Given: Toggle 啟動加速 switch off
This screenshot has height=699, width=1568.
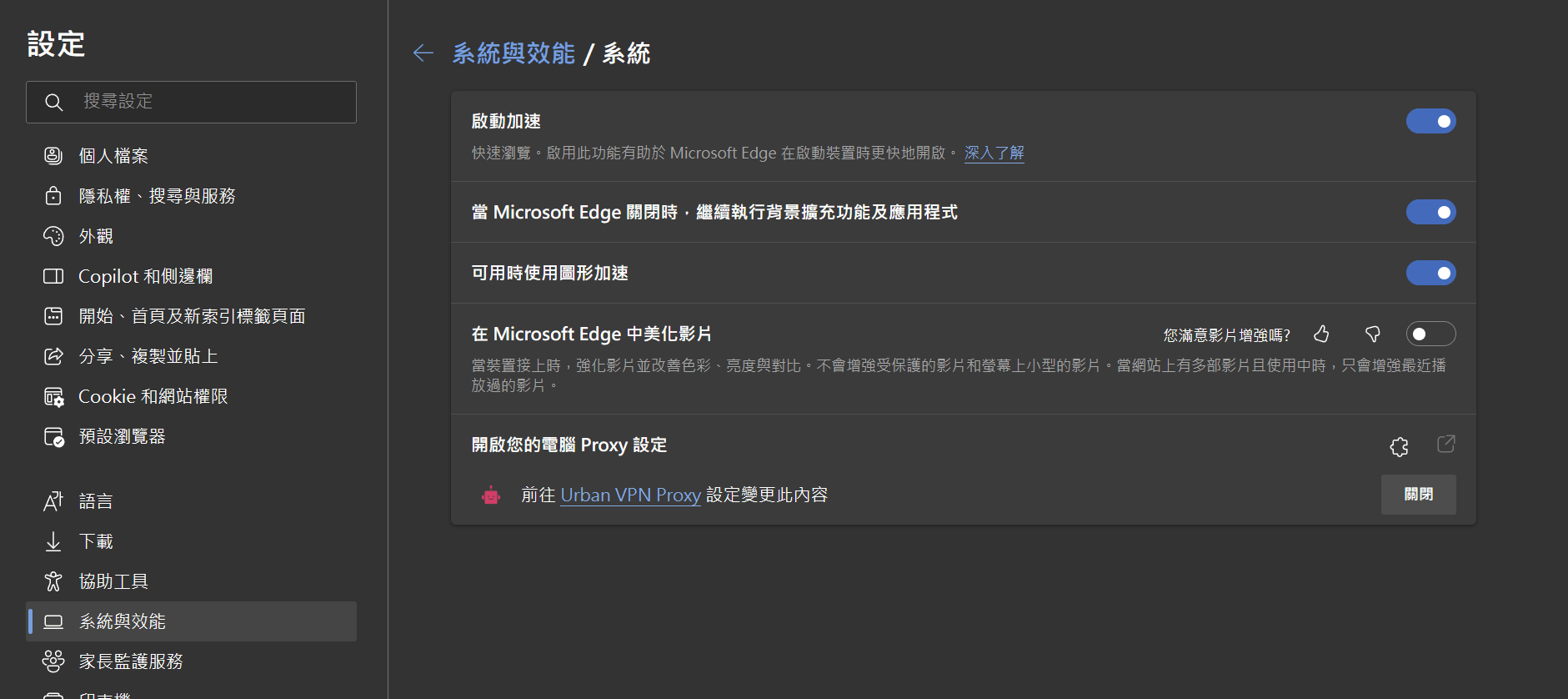Looking at the screenshot, I should [1430, 122].
